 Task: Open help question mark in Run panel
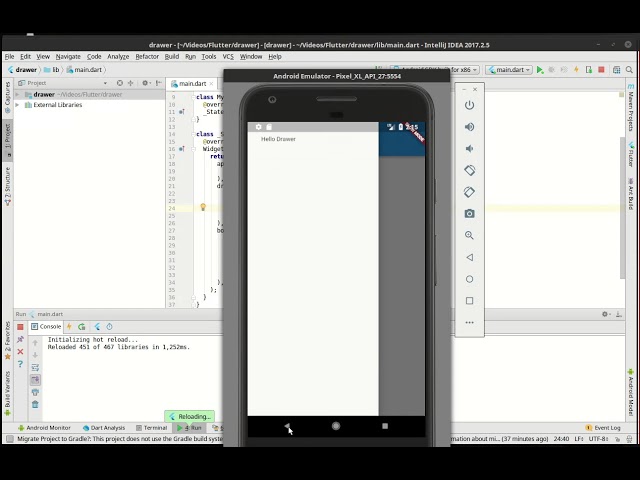pyautogui.click(x=20, y=364)
